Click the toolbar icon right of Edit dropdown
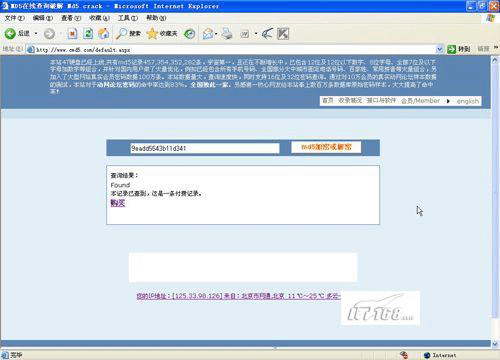Viewport: 500px width, 360px height. (x=267, y=33)
